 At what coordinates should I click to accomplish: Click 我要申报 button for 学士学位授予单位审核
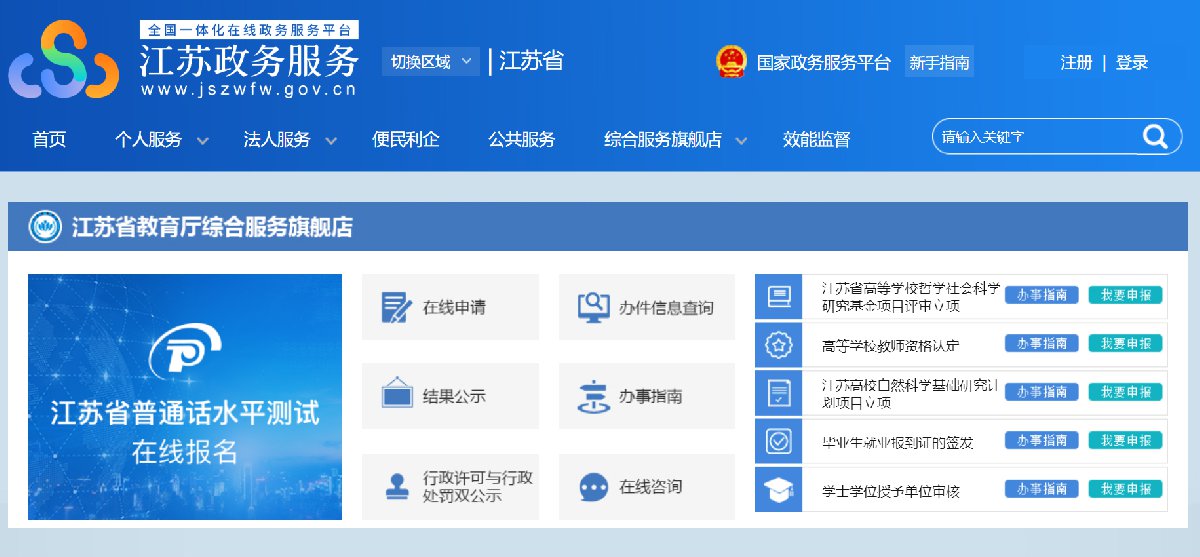coord(1126,489)
